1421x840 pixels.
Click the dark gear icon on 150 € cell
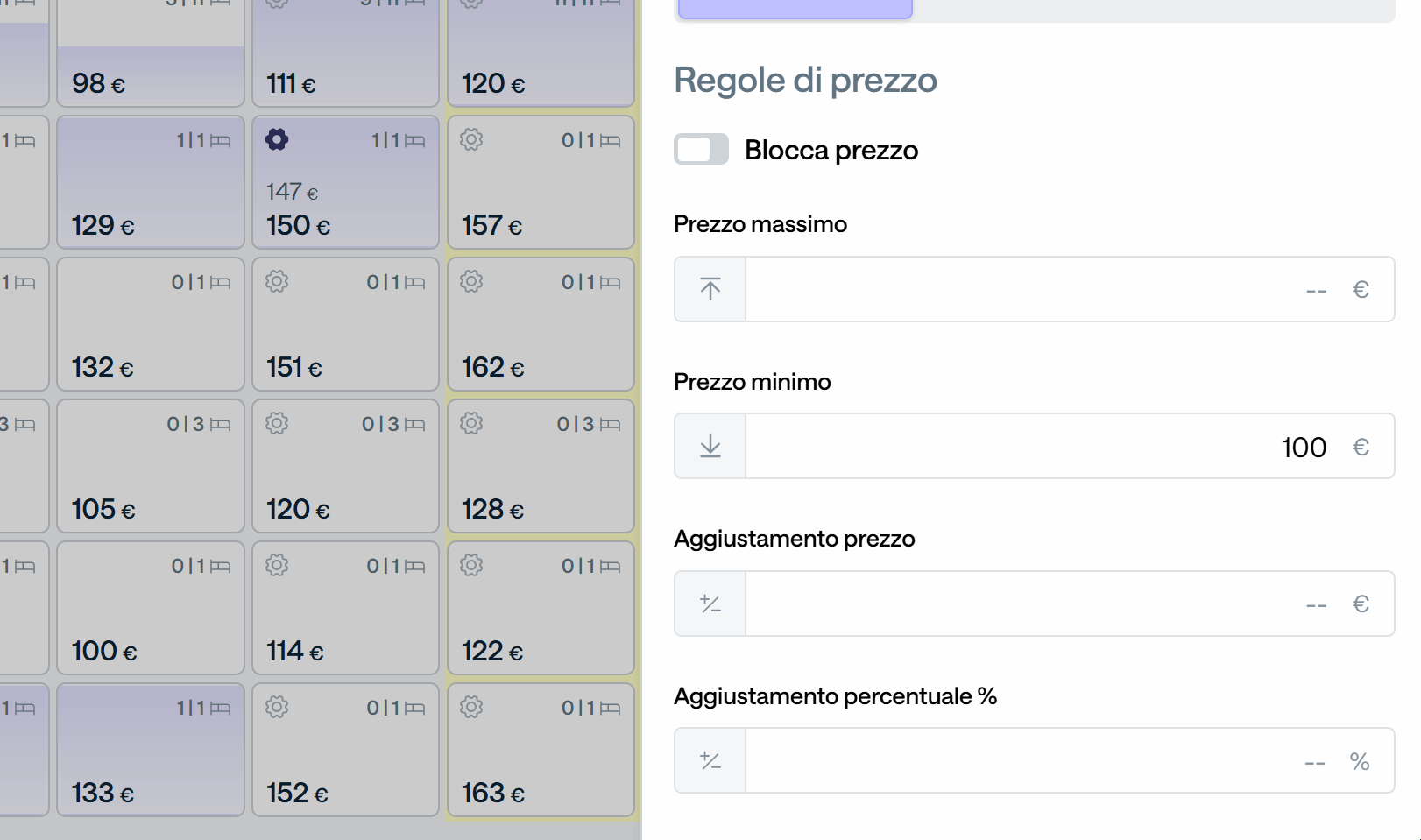pos(277,139)
